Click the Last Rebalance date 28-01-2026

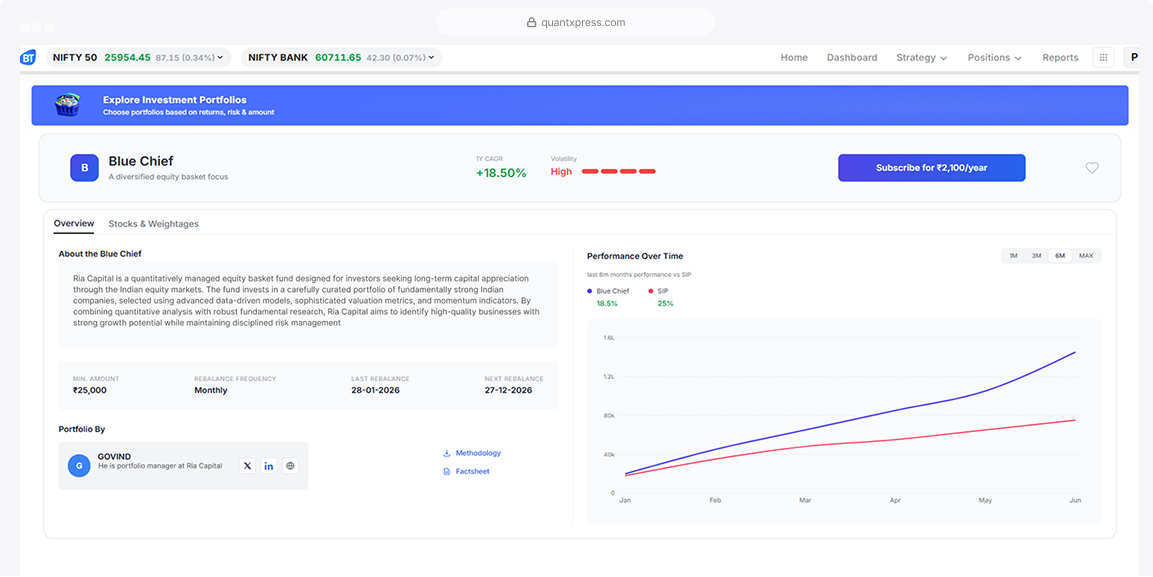tap(376, 390)
